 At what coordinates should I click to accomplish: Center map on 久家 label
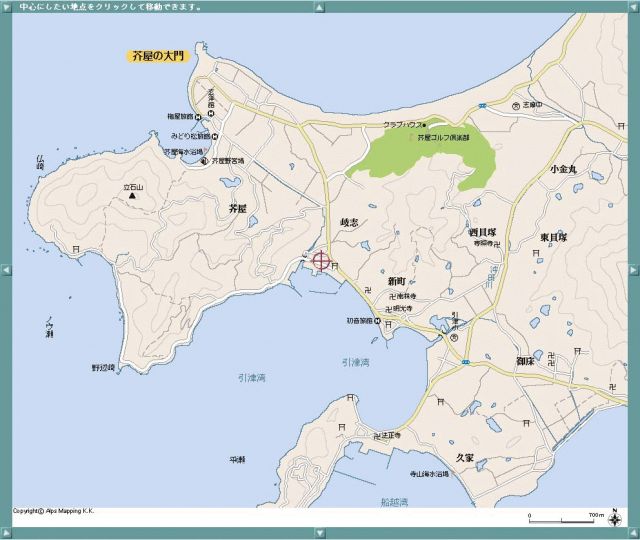[464, 457]
